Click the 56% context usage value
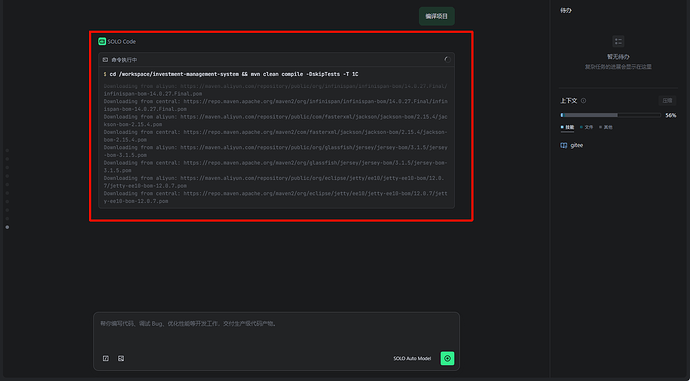Image resolution: width=690 pixels, height=381 pixels. (671, 115)
